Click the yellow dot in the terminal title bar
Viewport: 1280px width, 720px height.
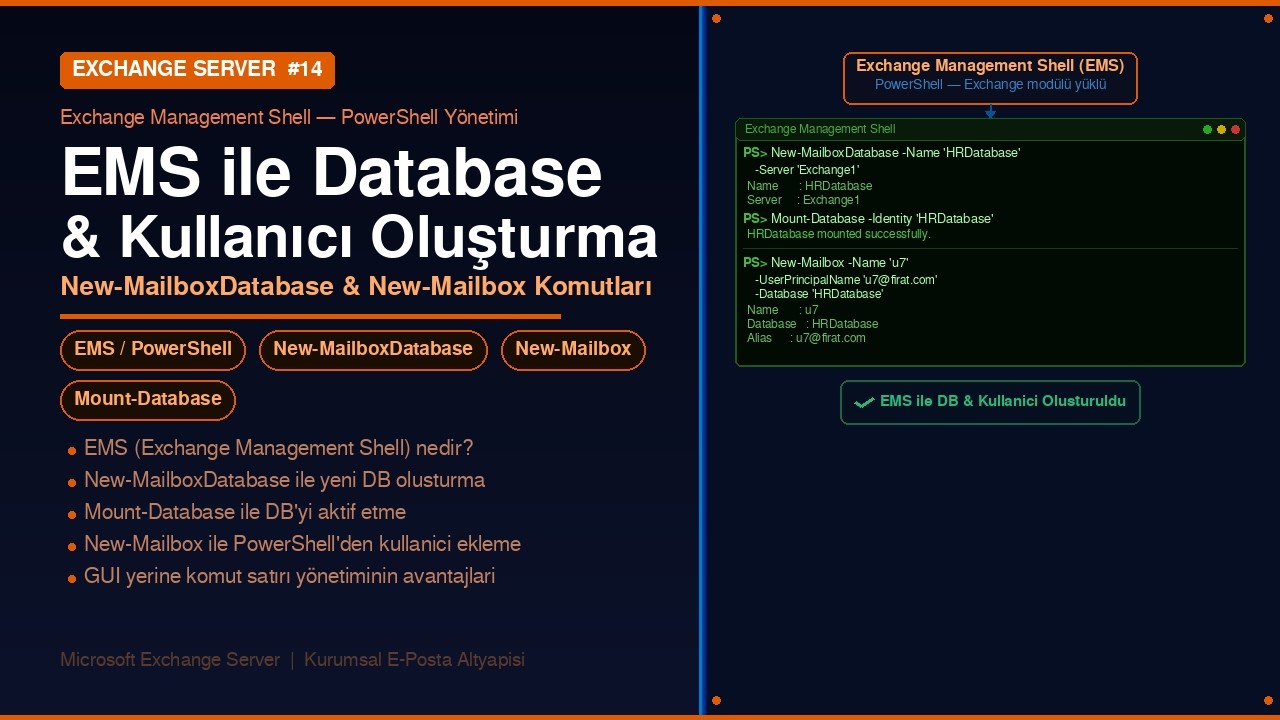[x=1221, y=129]
